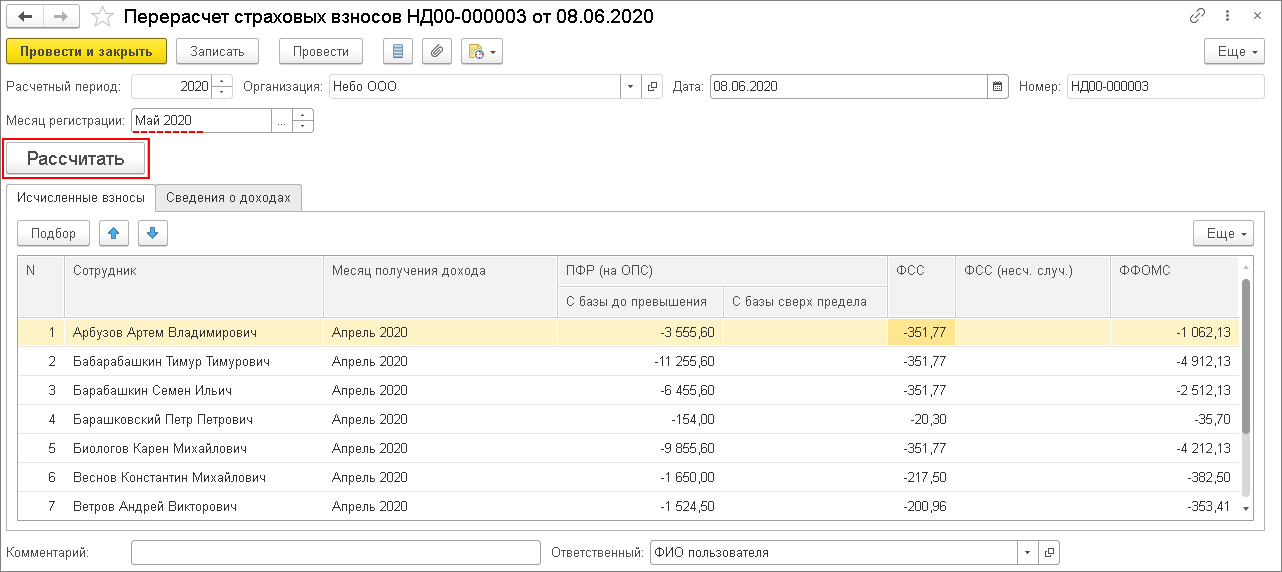This screenshot has width=1282, height=572.
Task: Open the document report list icon
Action: (x=400, y=52)
